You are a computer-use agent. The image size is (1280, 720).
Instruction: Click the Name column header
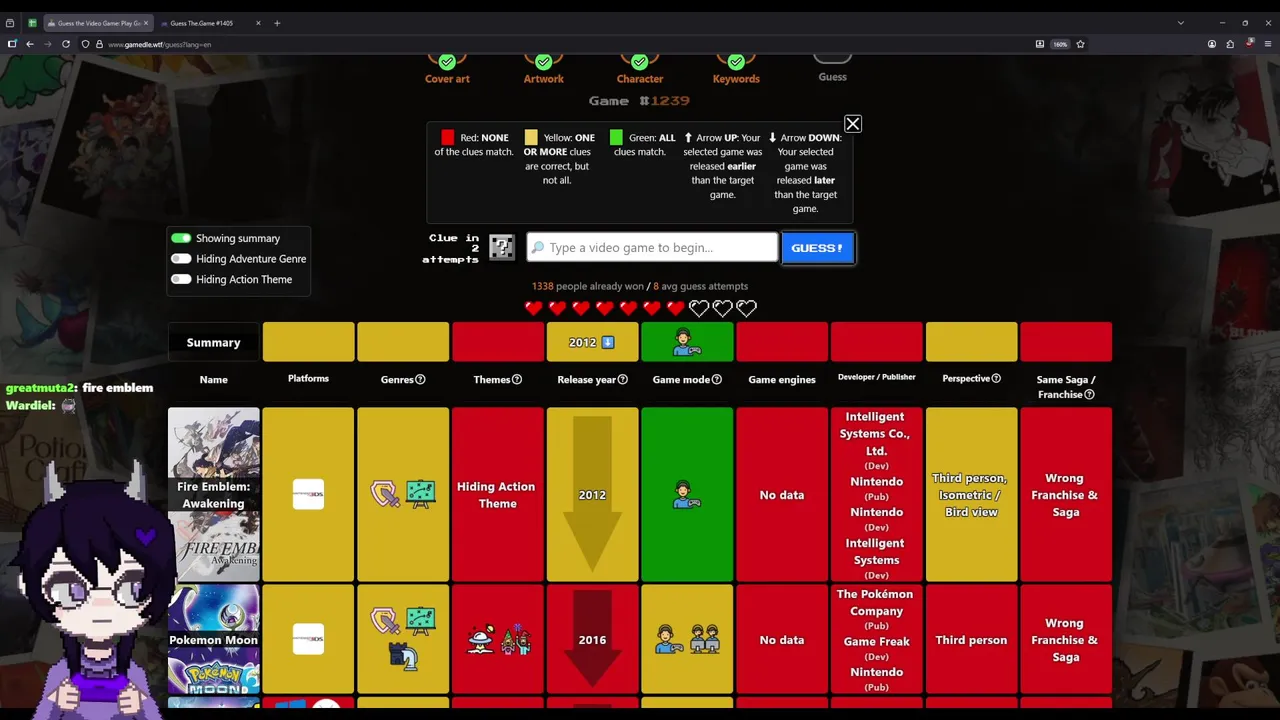pos(213,379)
